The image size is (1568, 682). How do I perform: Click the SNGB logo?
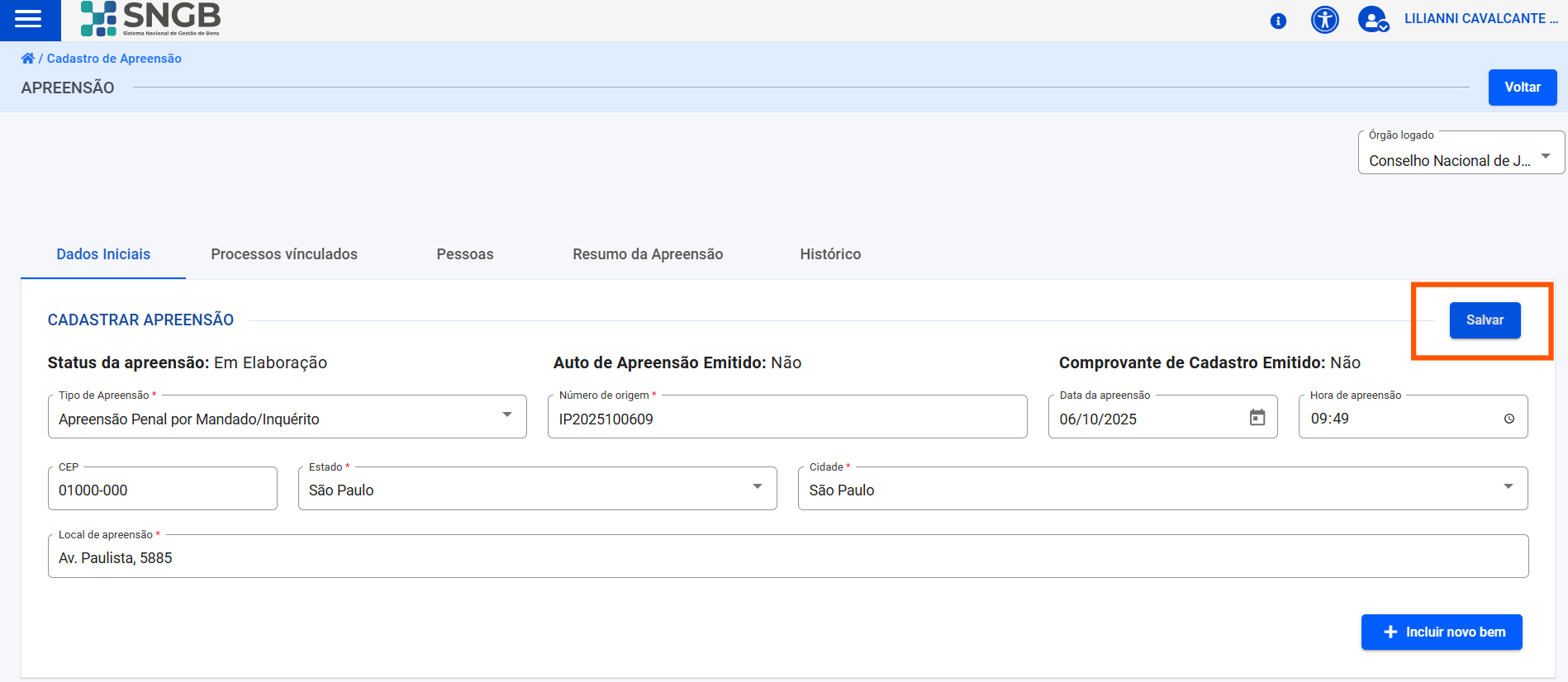coord(151,19)
